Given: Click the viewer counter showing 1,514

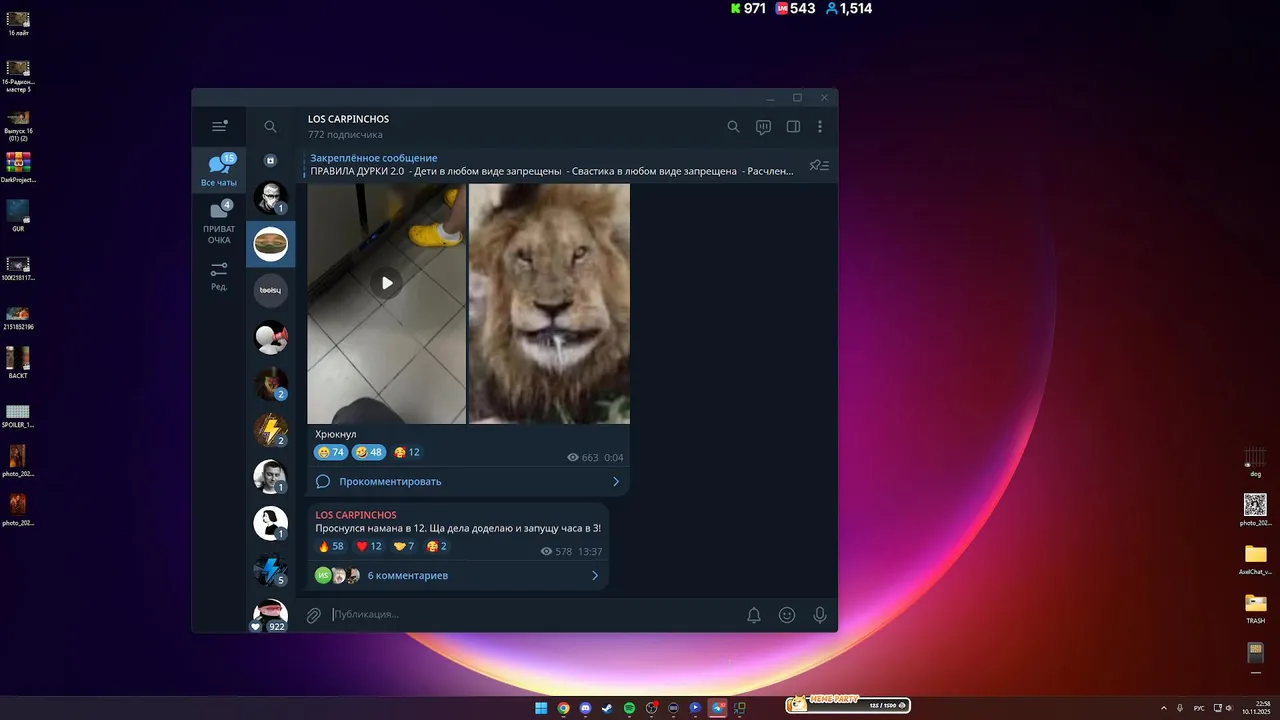Looking at the screenshot, I should pyautogui.click(x=849, y=8).
